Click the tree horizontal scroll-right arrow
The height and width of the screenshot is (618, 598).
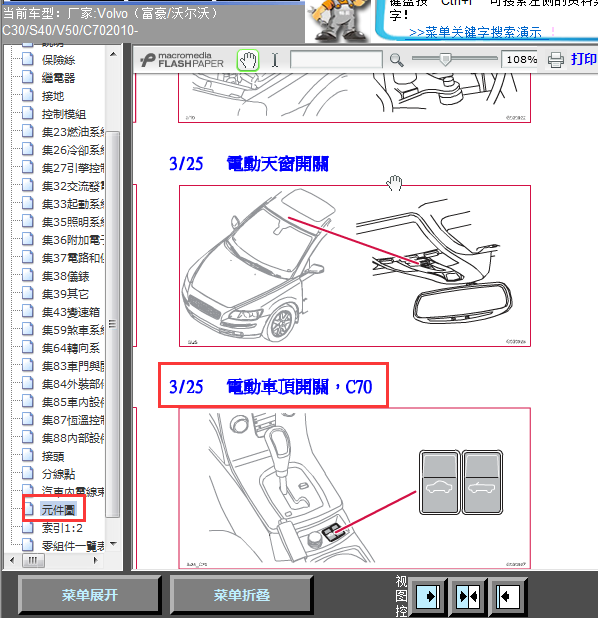[x=95, y=560]
